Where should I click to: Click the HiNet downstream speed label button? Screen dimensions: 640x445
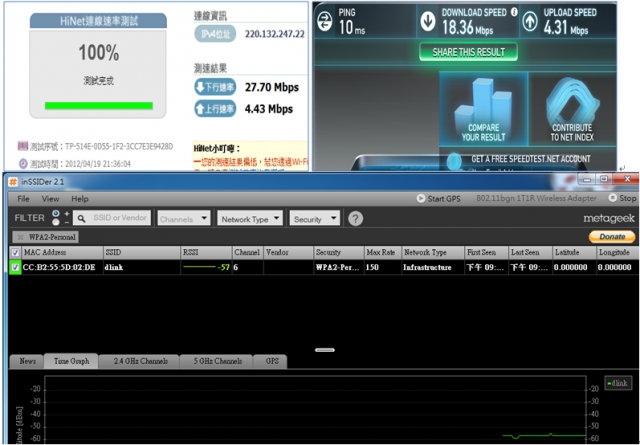point(215,87)
